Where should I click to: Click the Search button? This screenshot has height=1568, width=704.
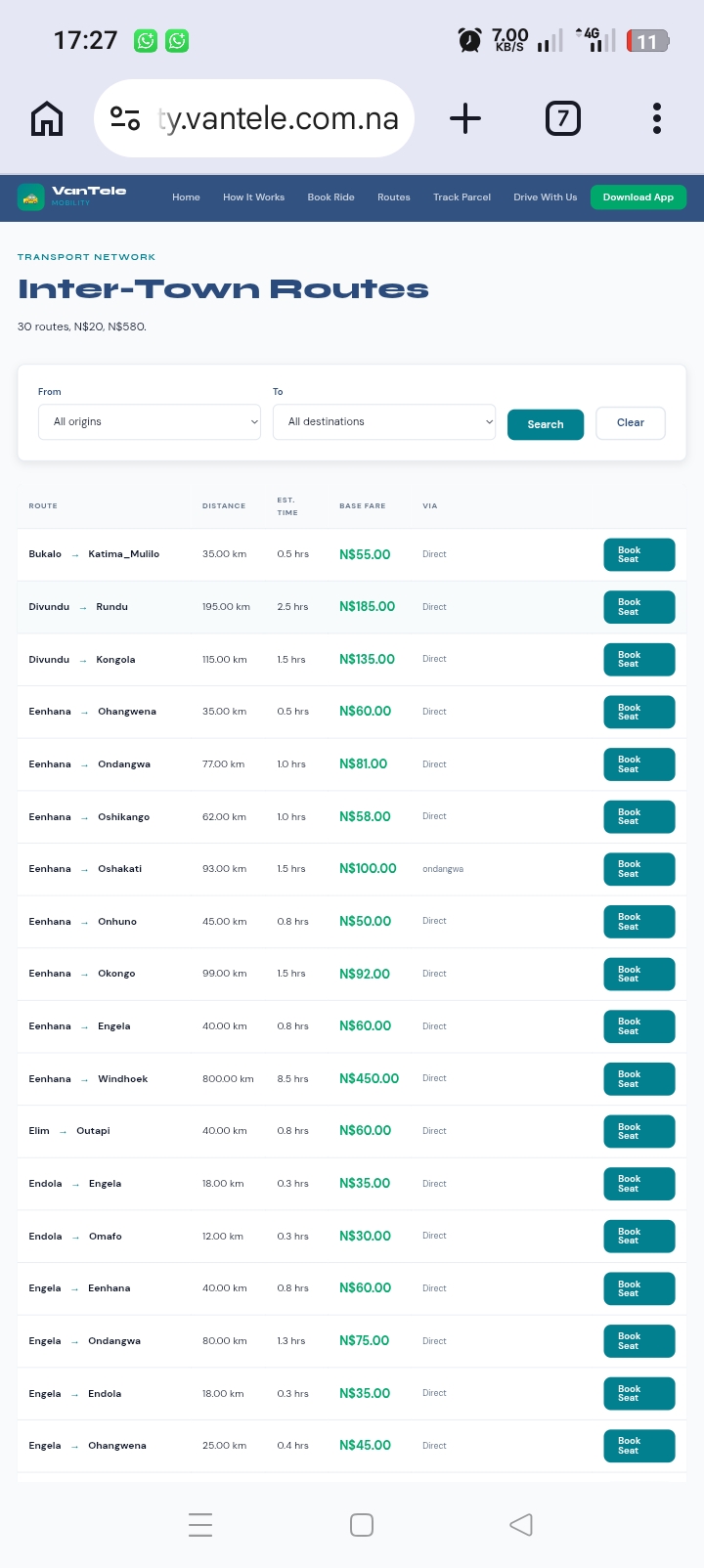[546, 424]
